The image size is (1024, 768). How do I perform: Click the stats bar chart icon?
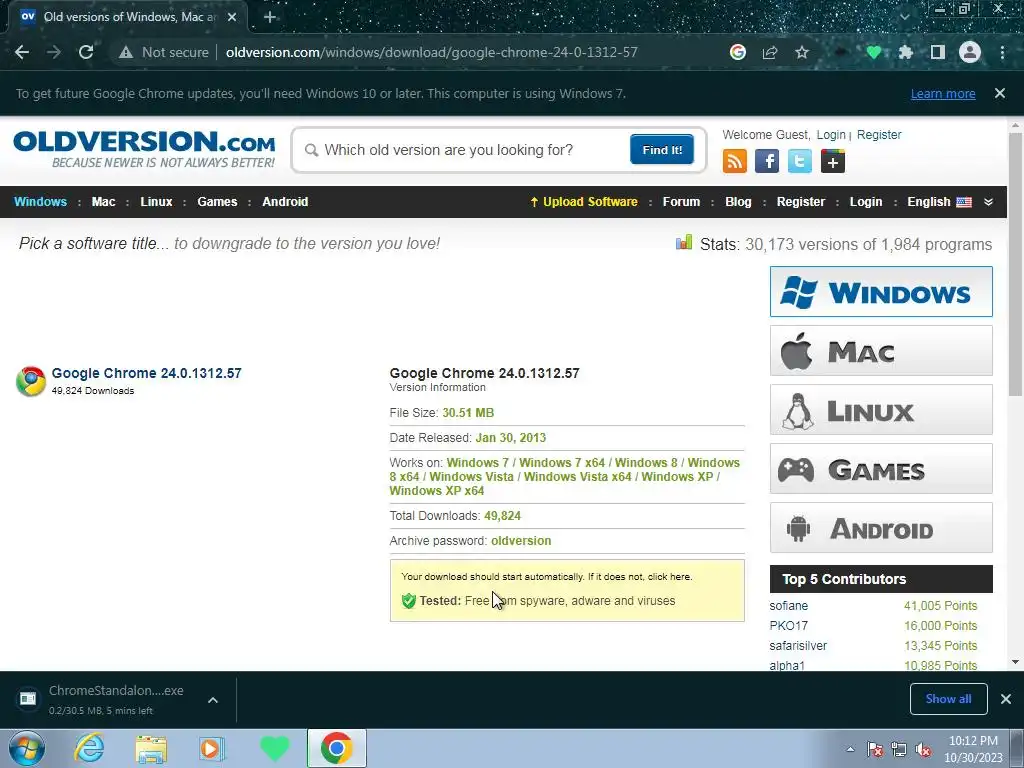click(684, 243)
